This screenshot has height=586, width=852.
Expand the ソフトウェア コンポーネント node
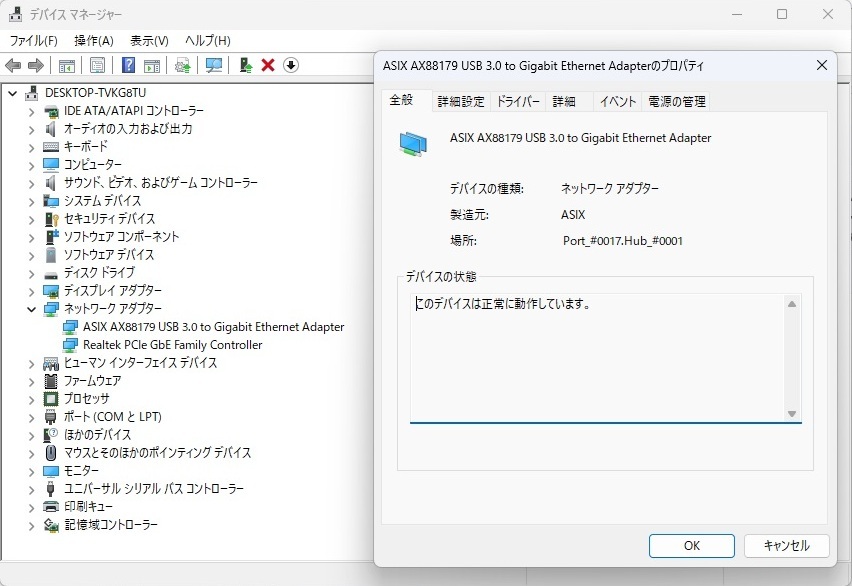pyautogui.click(x=32, y=237)
